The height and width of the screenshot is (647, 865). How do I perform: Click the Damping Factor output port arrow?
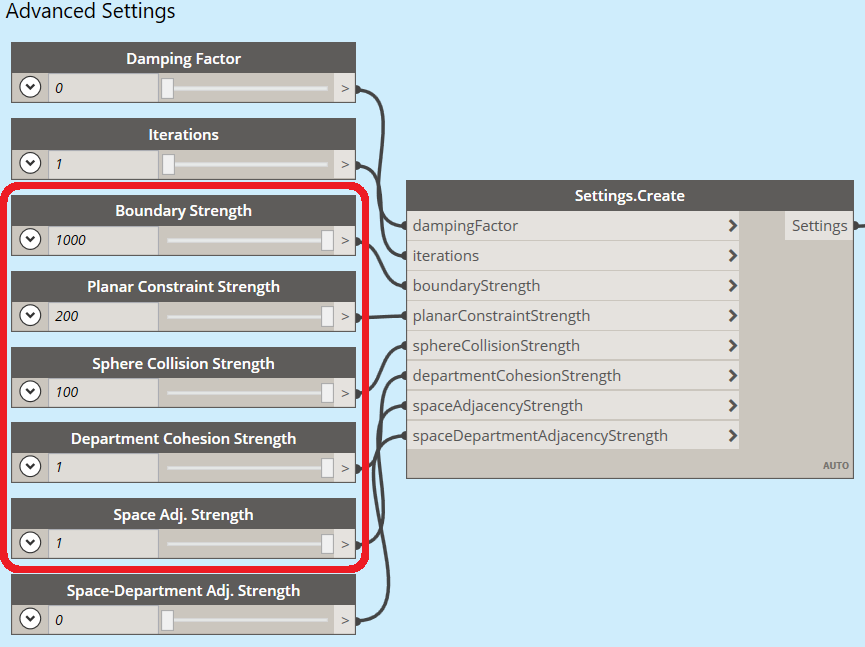point(345,88)
